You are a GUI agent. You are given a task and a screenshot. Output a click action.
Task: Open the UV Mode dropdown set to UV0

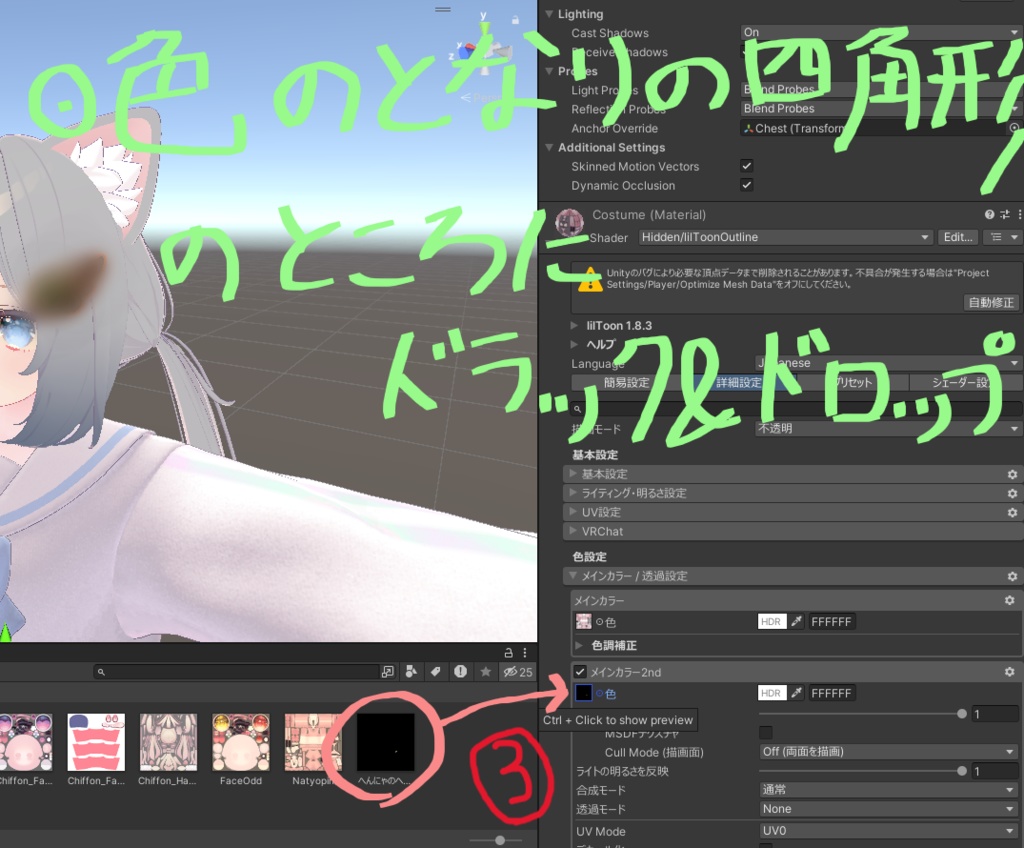889,831
